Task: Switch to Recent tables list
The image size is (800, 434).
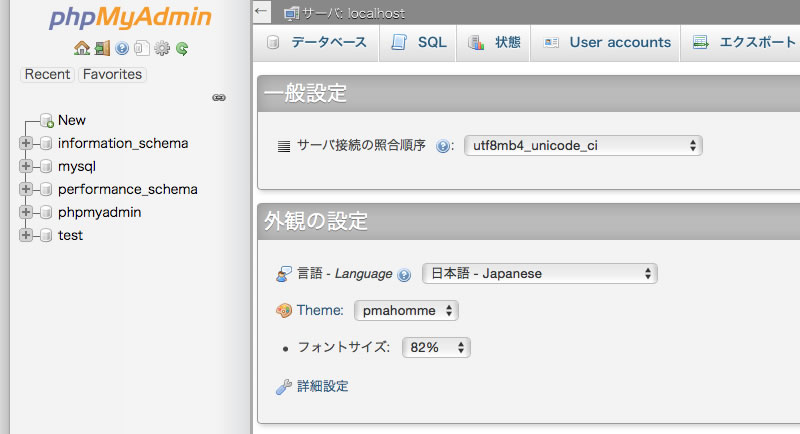Action: click(x=47, y=74)
